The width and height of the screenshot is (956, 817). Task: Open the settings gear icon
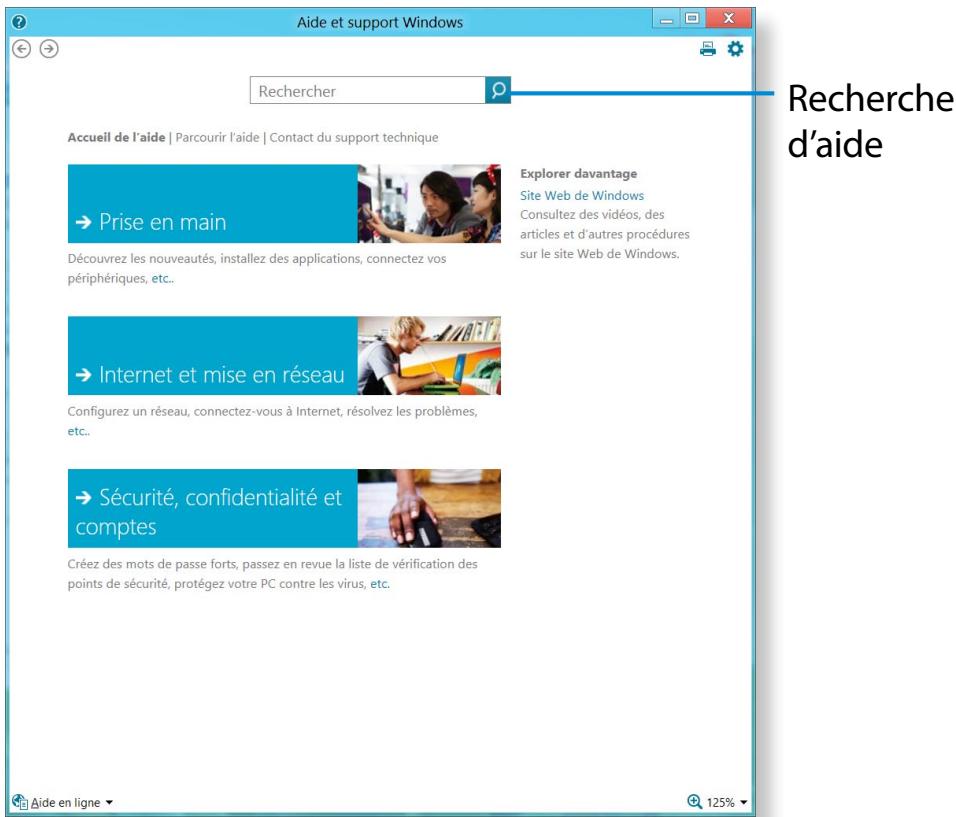735,48
